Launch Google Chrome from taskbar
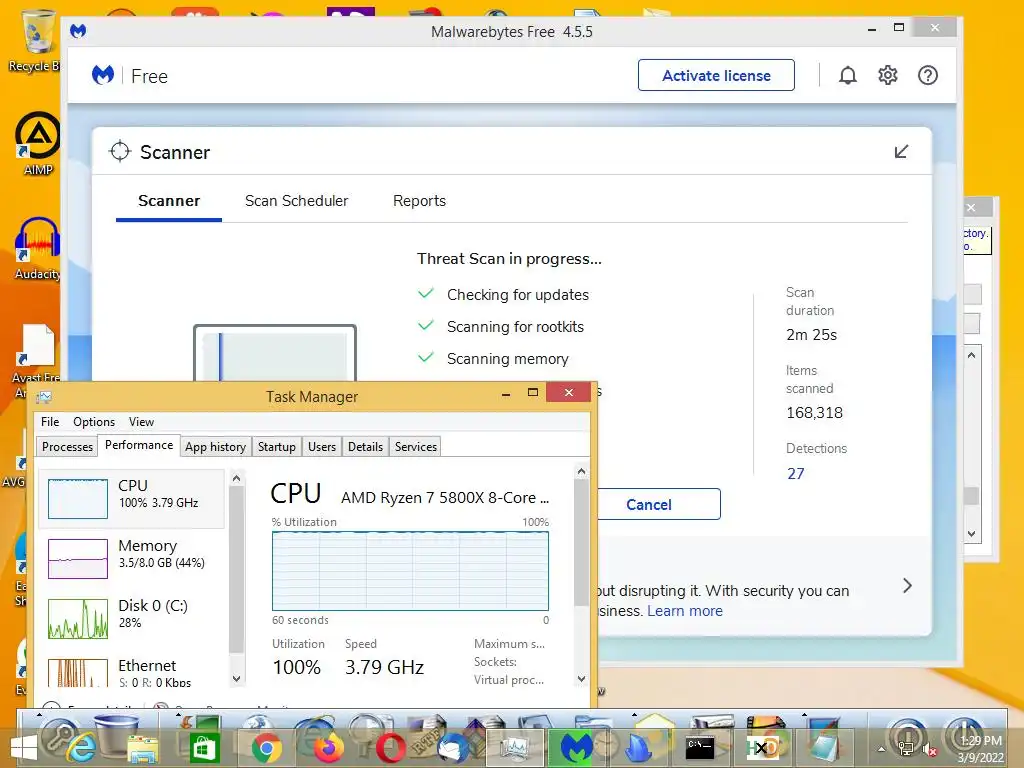Viewport: 1024px width, 768px height. coord(266,748)
